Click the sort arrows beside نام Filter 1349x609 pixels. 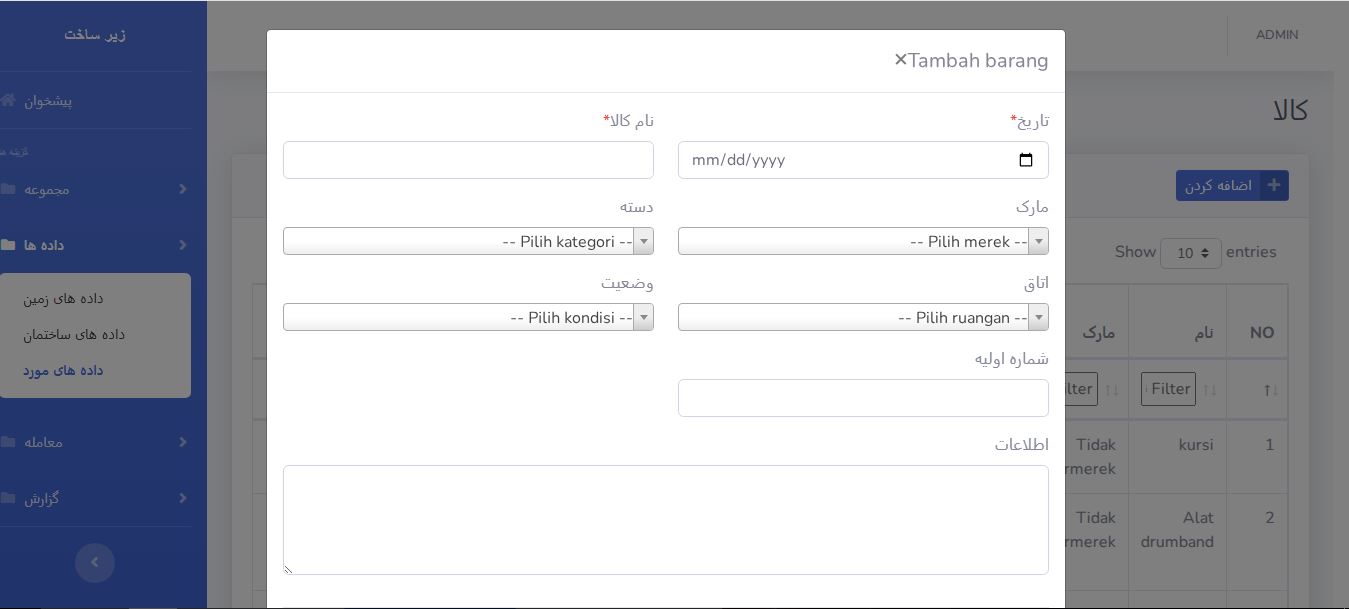tap(1210, 390)
